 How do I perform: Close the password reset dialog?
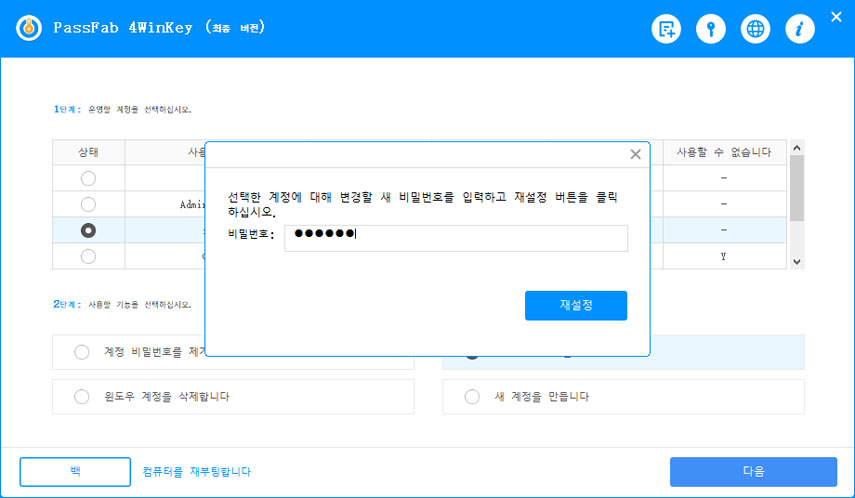coord(635,154)
